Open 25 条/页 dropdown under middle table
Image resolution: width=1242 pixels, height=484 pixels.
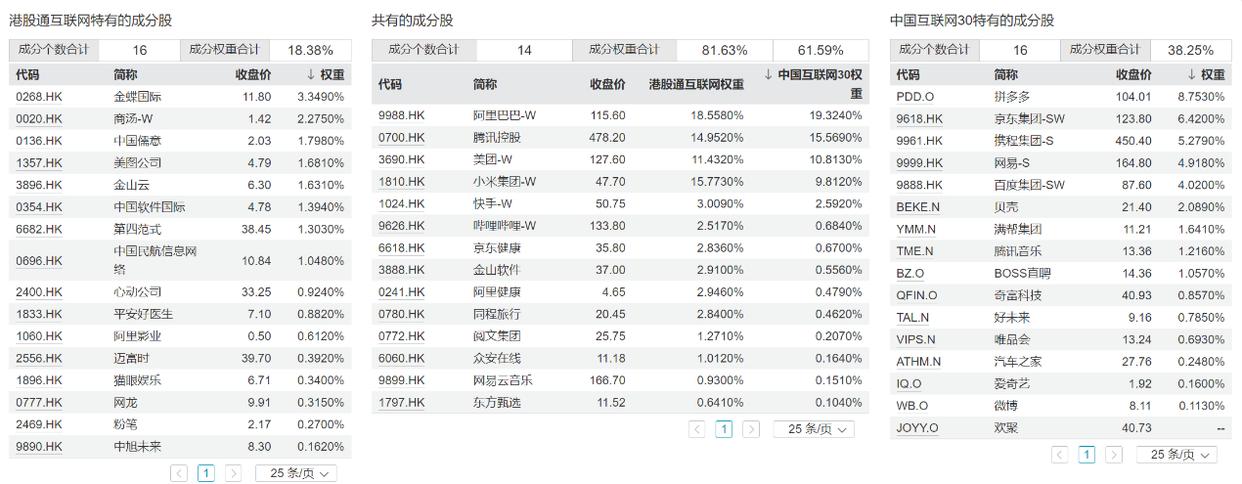pos(814,429)
